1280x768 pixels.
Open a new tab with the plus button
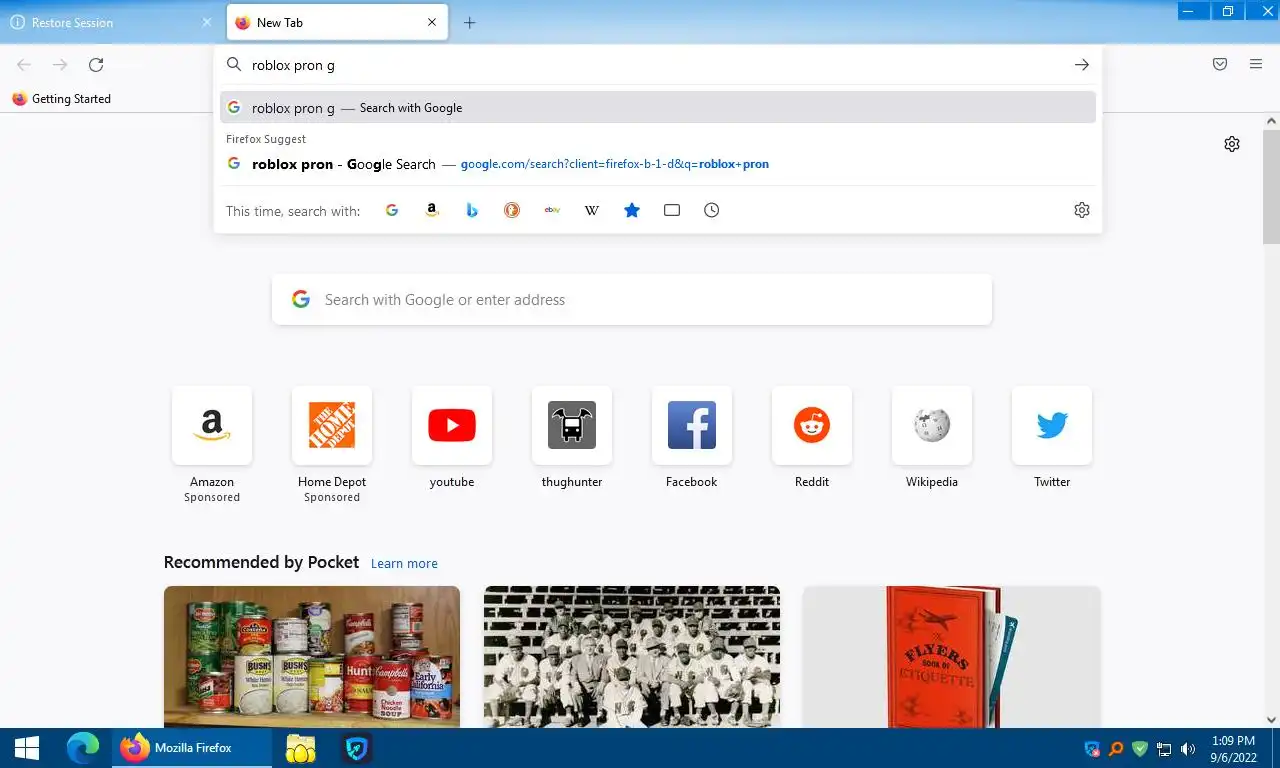(x=470, y=22)
